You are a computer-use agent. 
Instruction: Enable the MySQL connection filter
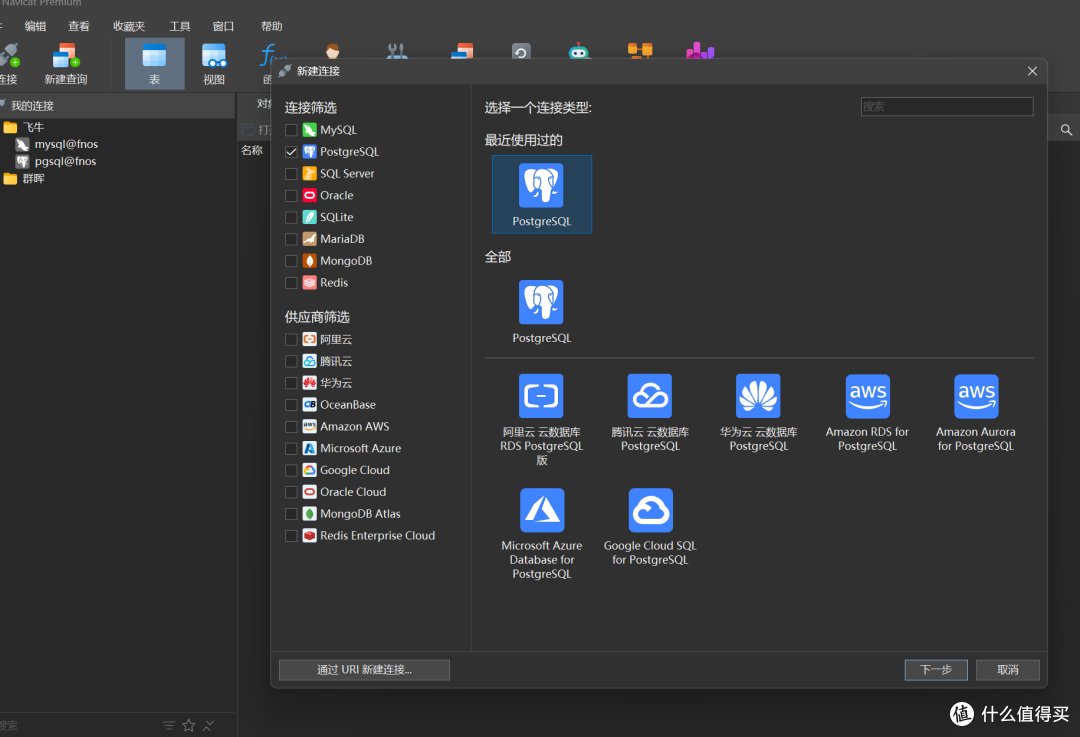click(x=291, y=130)
